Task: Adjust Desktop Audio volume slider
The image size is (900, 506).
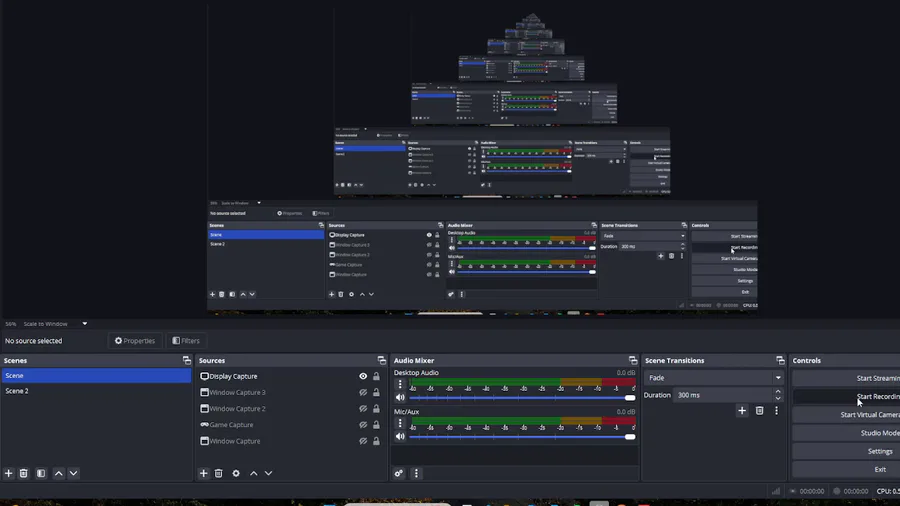Action: tap(522, 398)
